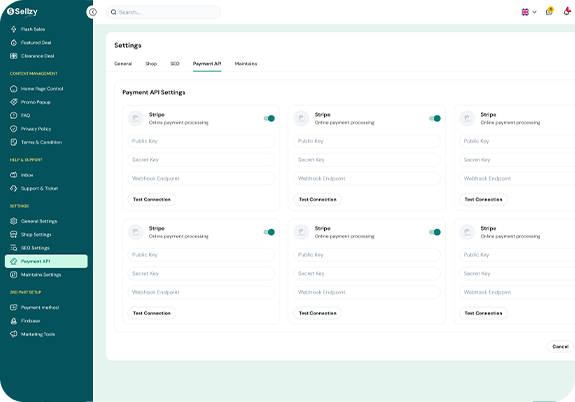Click the 'Settings' page title
575x402 pixels.
click(x=128, y=45)
